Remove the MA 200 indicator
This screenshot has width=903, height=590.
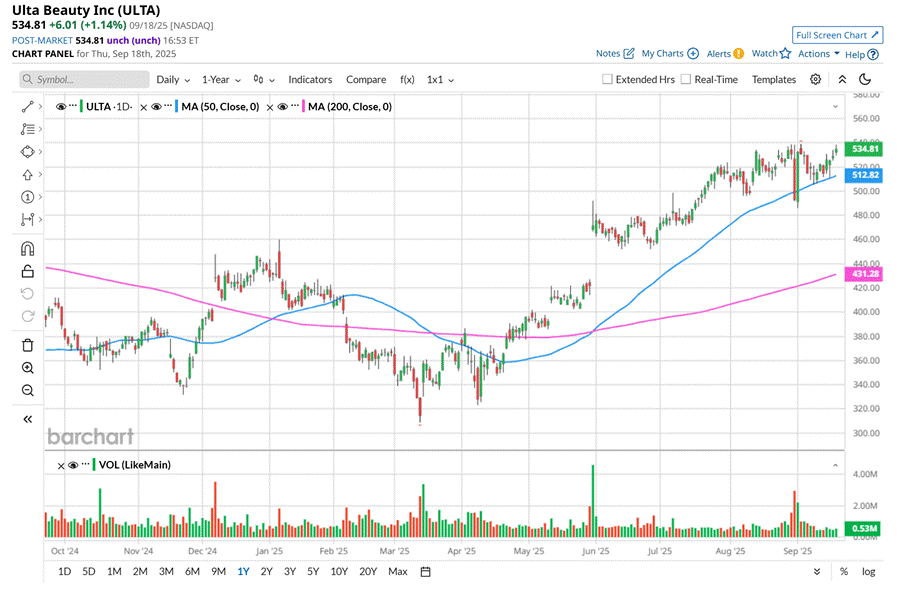[x=270, y=107]
